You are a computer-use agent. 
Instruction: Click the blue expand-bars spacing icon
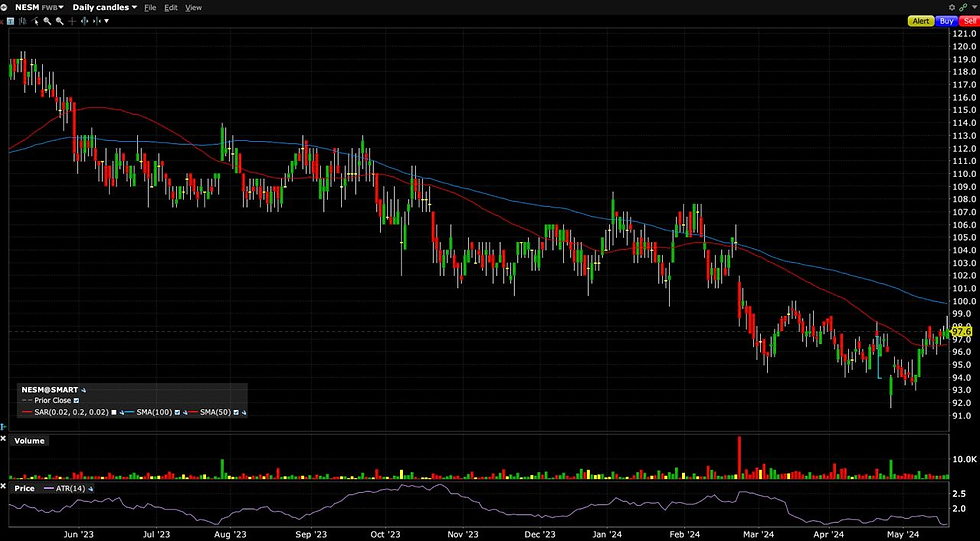coord(84,21)
